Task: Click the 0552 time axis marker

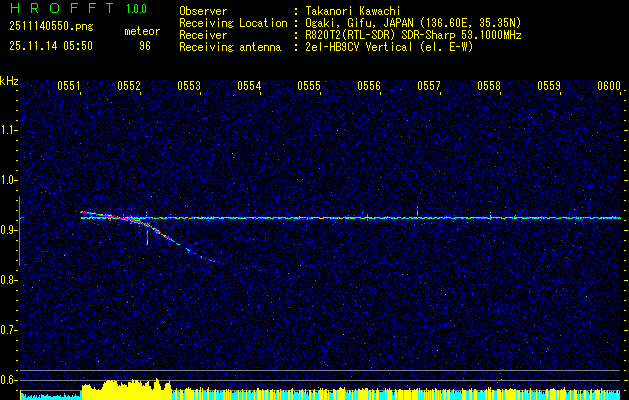Action: click(129, 86)
